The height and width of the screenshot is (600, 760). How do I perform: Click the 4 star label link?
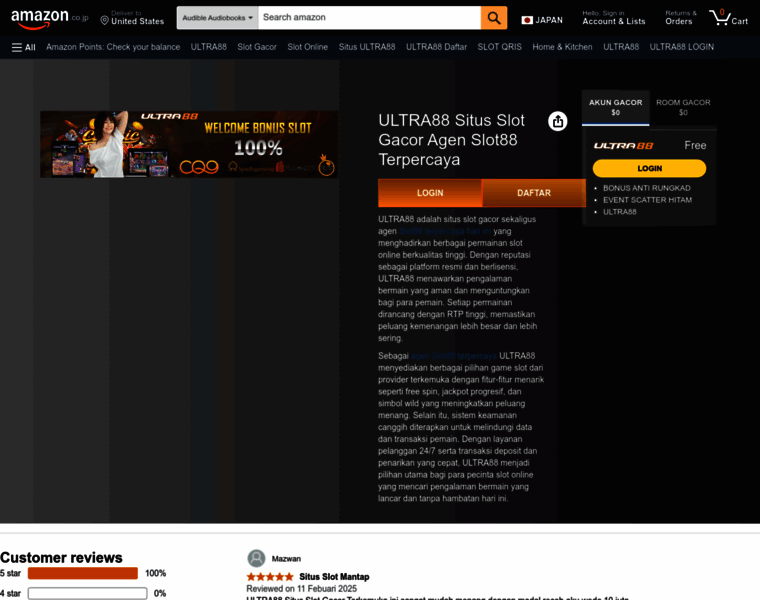pyautogui.click(x=10, y=593)
